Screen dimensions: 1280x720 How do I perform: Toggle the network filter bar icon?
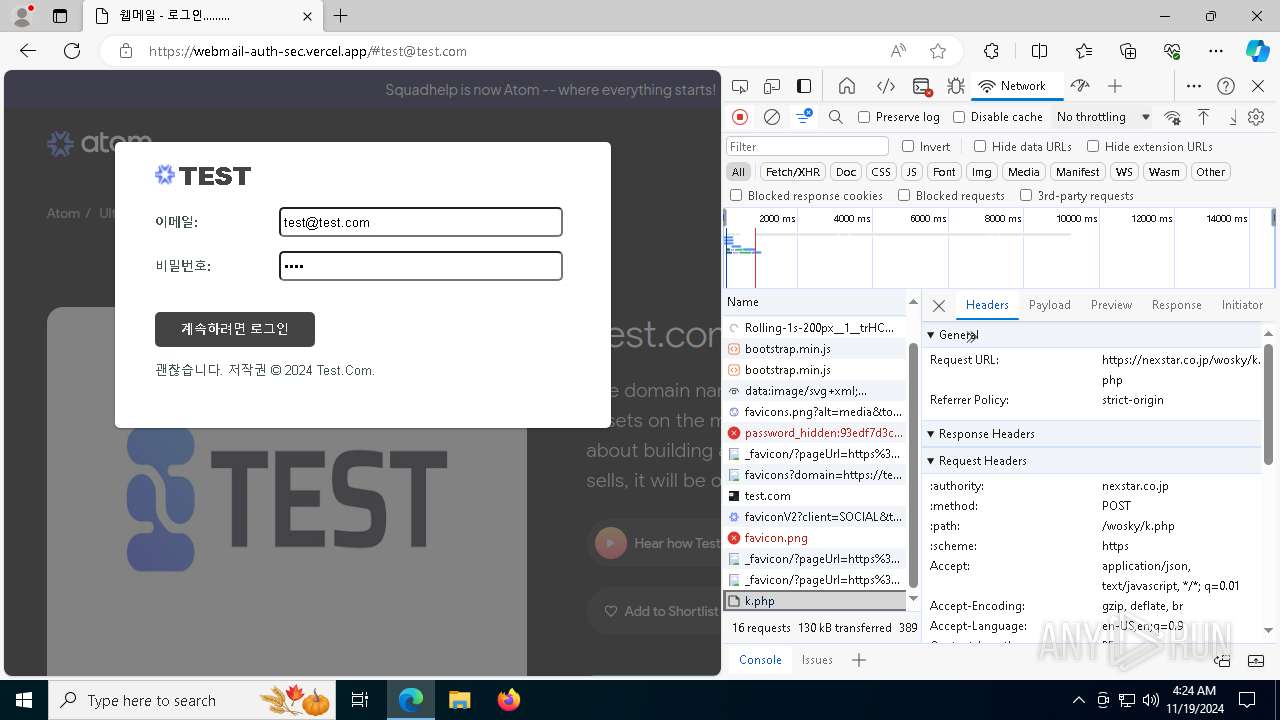804,117
